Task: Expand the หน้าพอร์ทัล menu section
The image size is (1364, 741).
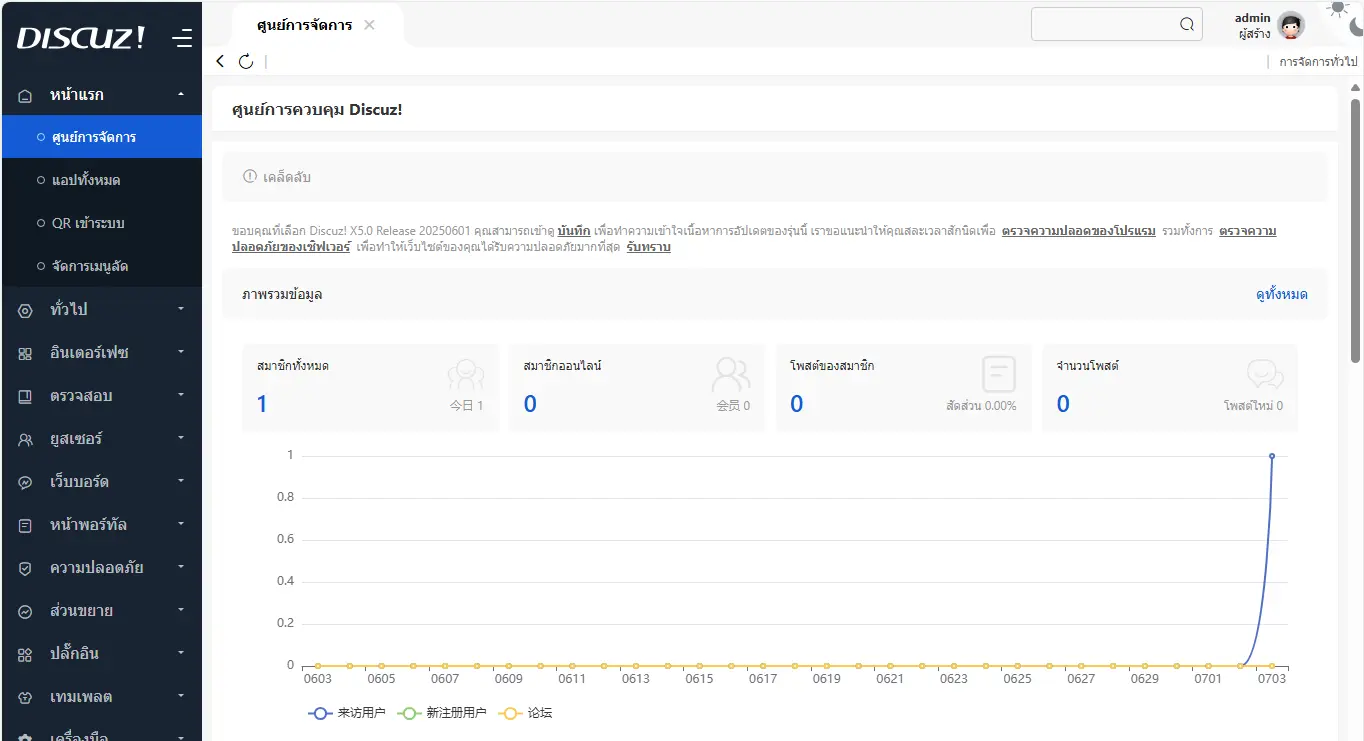Action: tap(181, 524)
